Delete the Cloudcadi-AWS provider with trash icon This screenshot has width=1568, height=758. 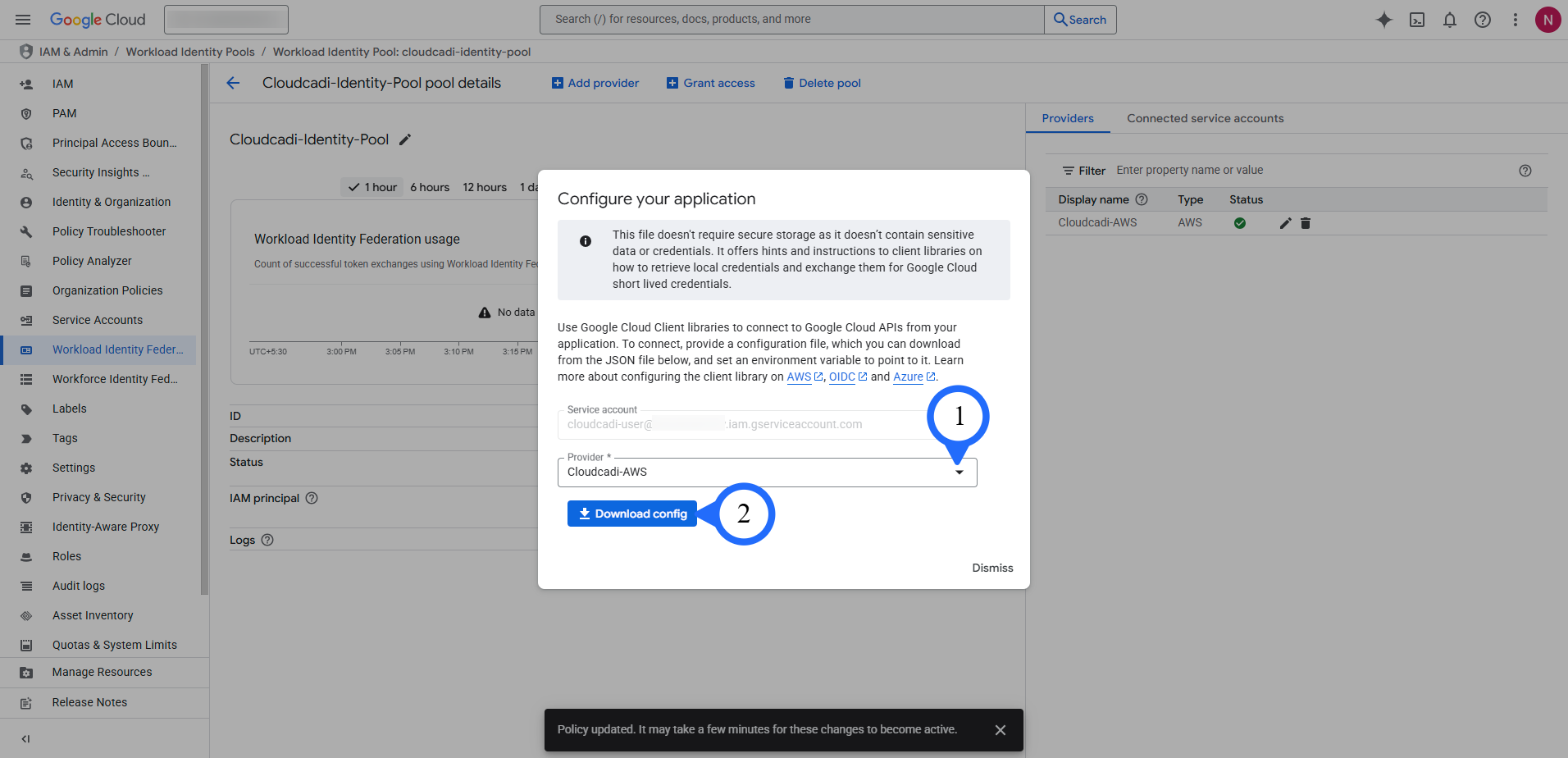click(1306, 223)
